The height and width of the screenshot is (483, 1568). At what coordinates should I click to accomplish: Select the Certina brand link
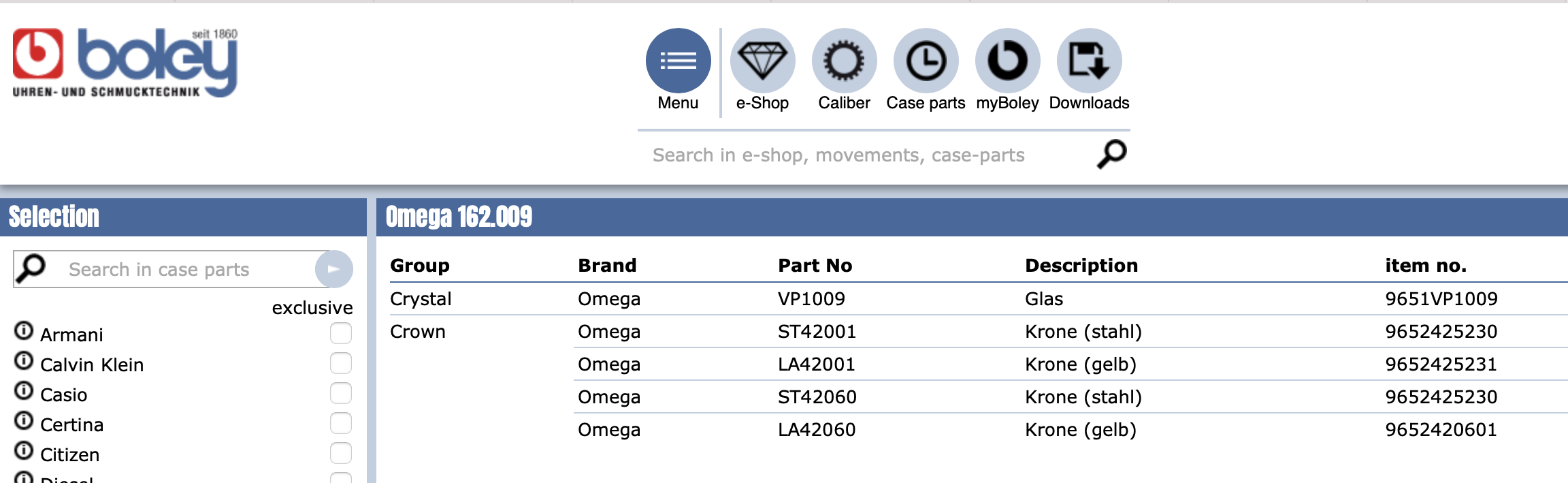point(72,425)
